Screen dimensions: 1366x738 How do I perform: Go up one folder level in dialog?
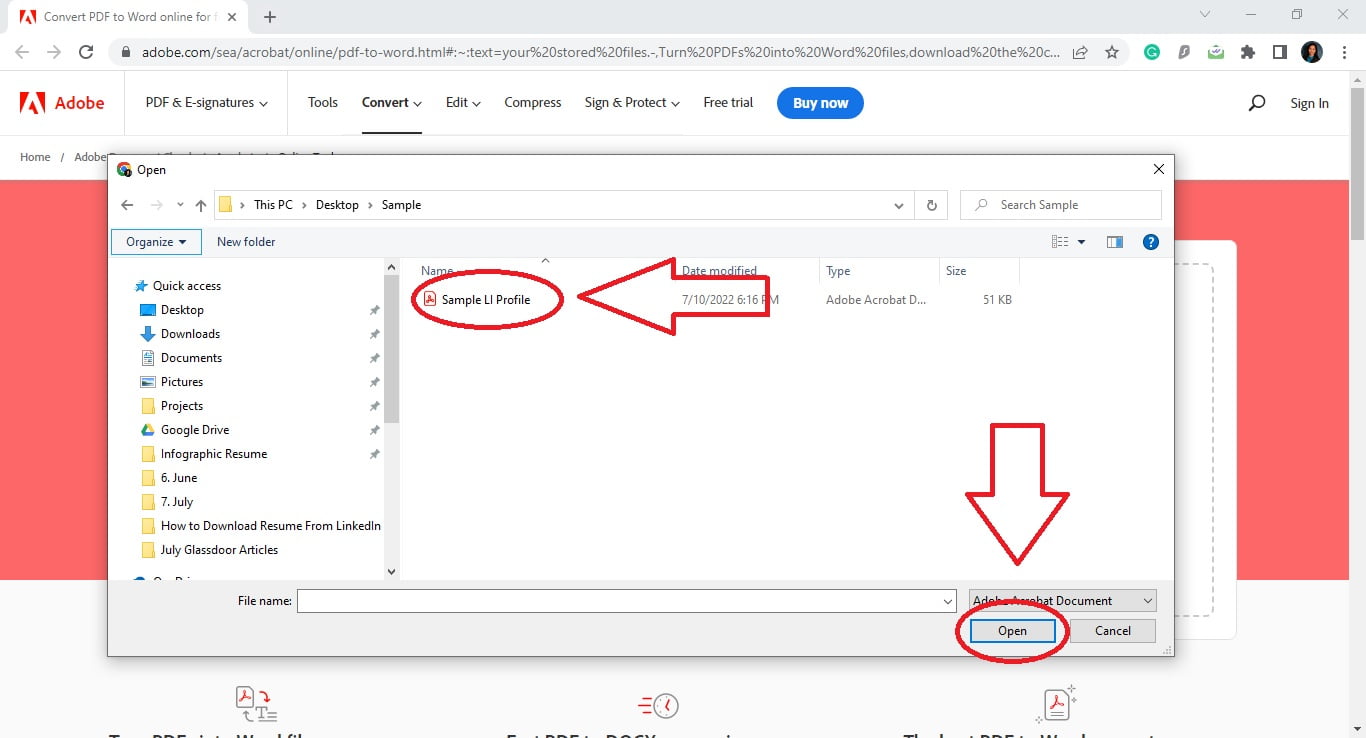[201, 205]
